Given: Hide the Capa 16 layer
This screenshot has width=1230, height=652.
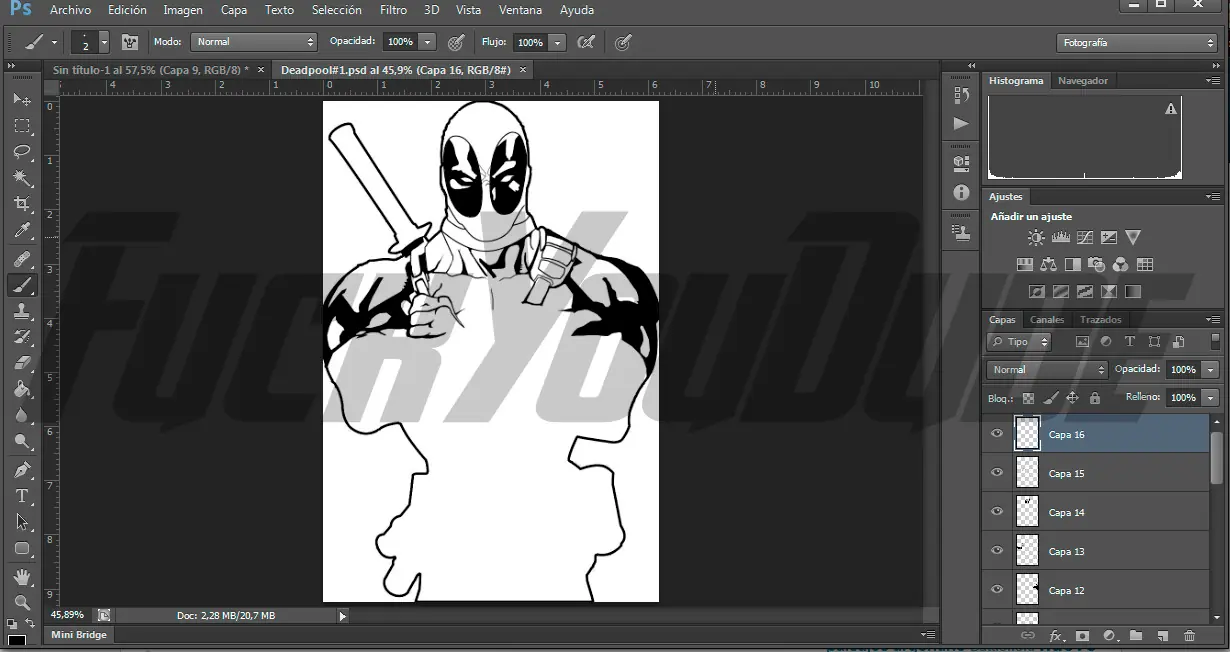Looking at the screenshot, I should [x=996, y=433].
